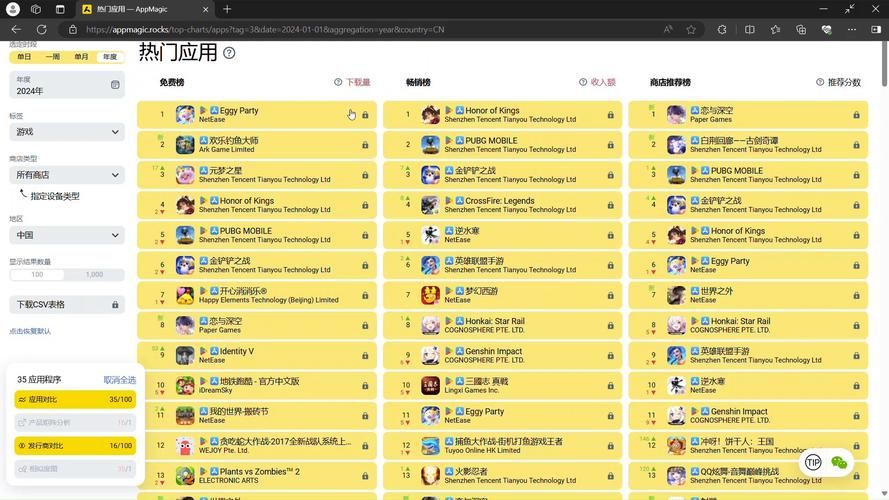Open the tab actions menu icon
Viewport: 889px width, 500px height.
click(x=60, y=9)
